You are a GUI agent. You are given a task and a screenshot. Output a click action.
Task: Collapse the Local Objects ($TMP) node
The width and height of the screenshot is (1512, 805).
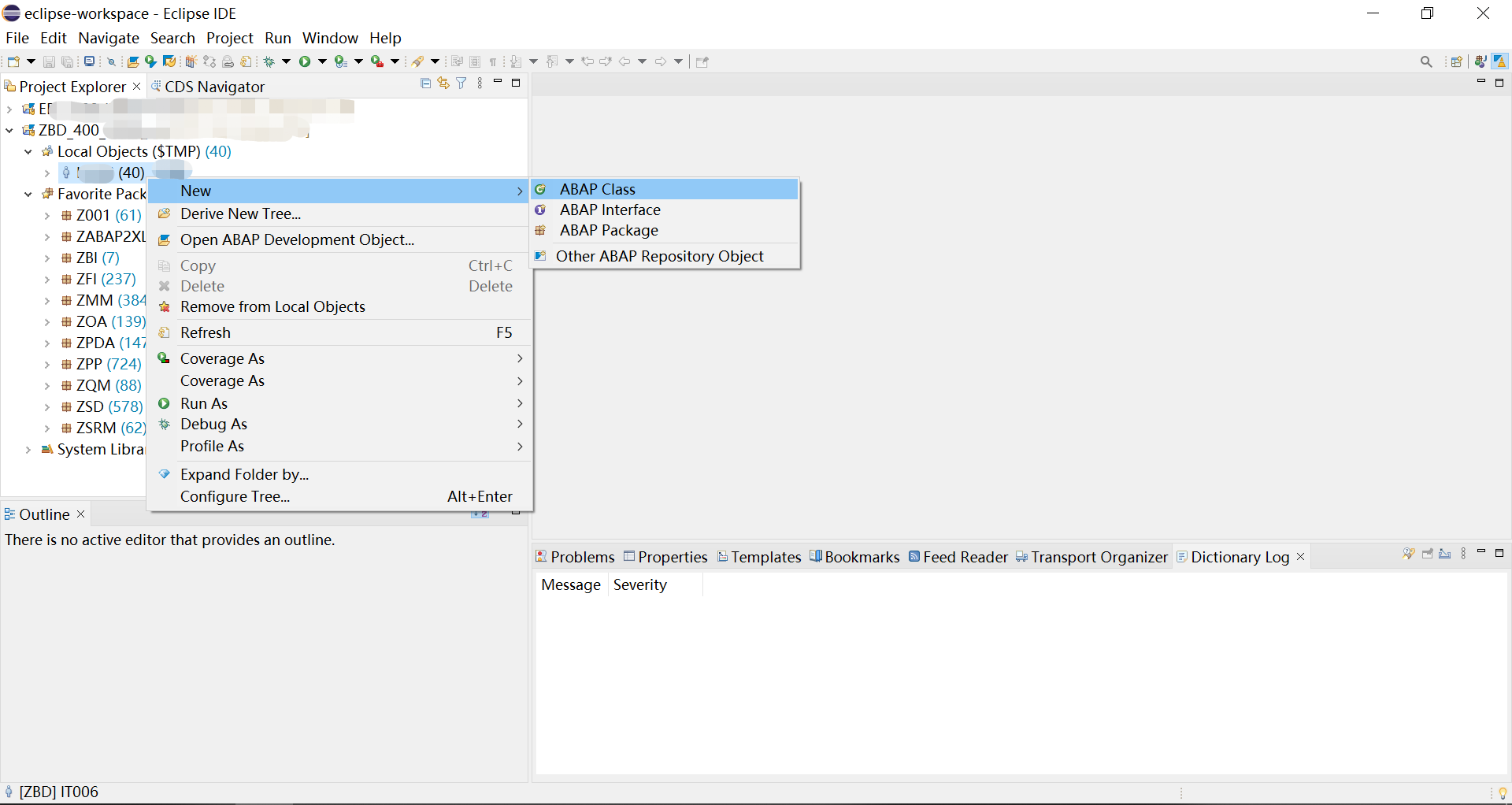tap(28, 151)
